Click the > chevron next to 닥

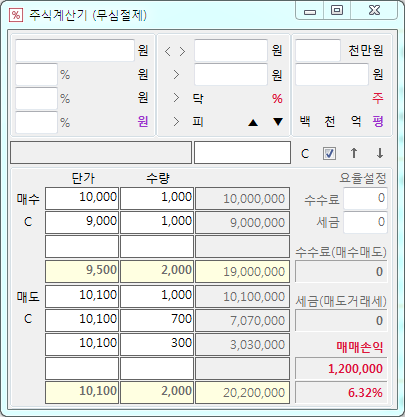click(176, 98)
